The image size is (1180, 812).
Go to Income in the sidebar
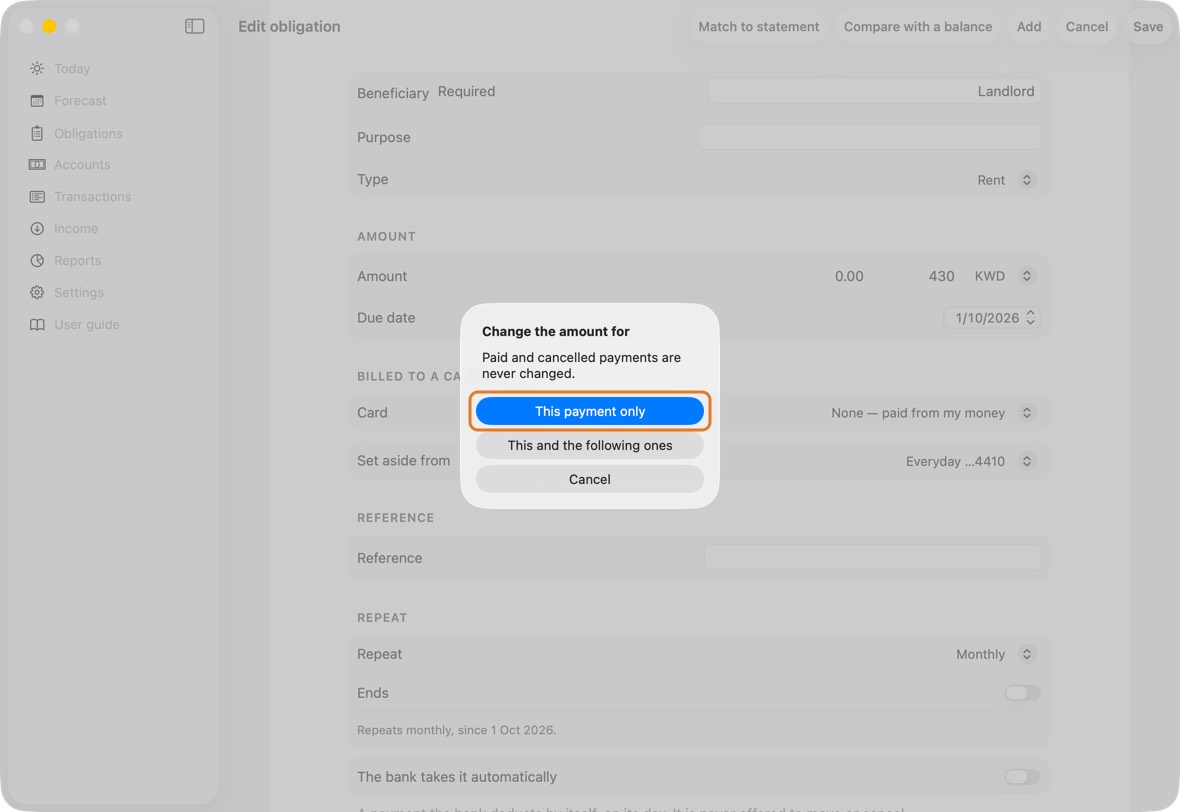(76, 229)
